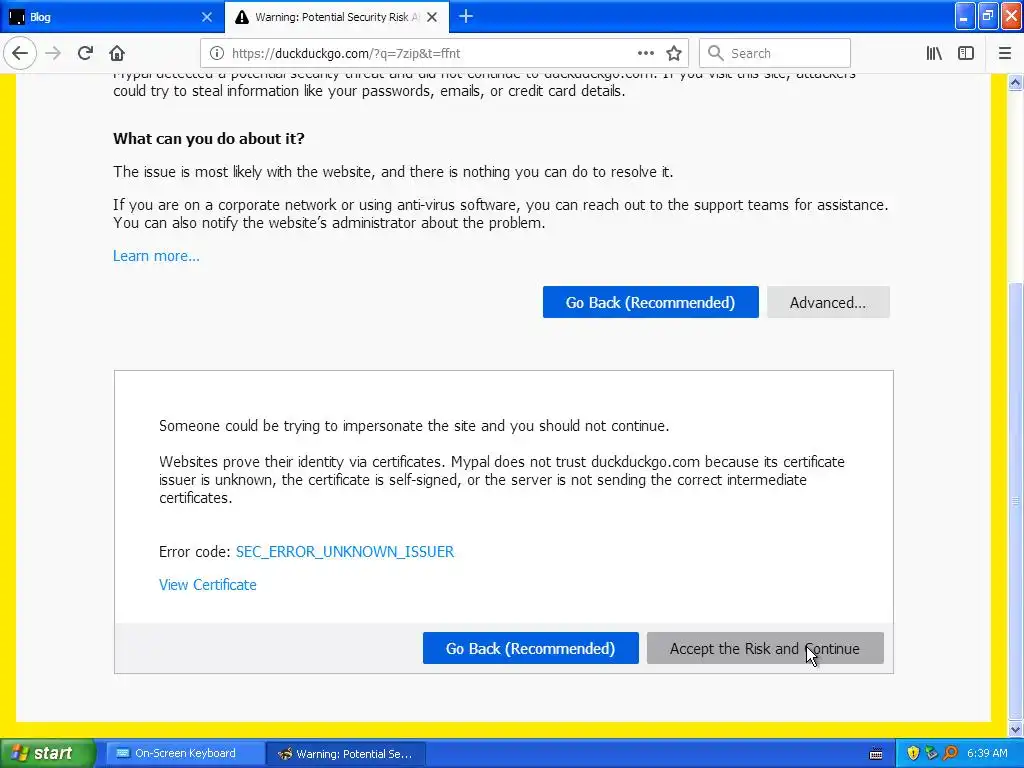
Task: Click the keyboard icon in taskbar
Action: (876, 754)
